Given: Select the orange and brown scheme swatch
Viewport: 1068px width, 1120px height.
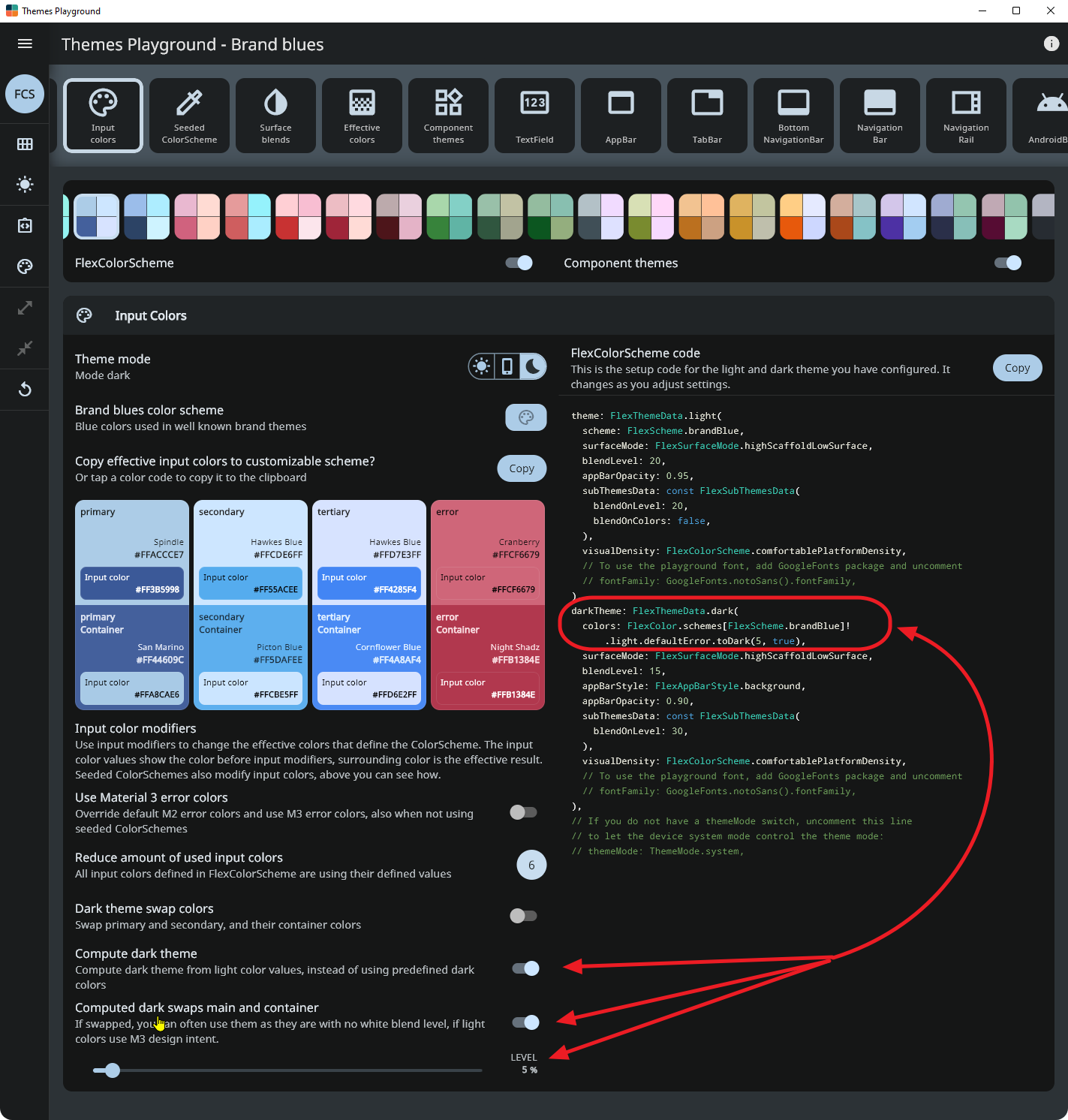Looking at the screenshot, I should click(x=702, y=217).
